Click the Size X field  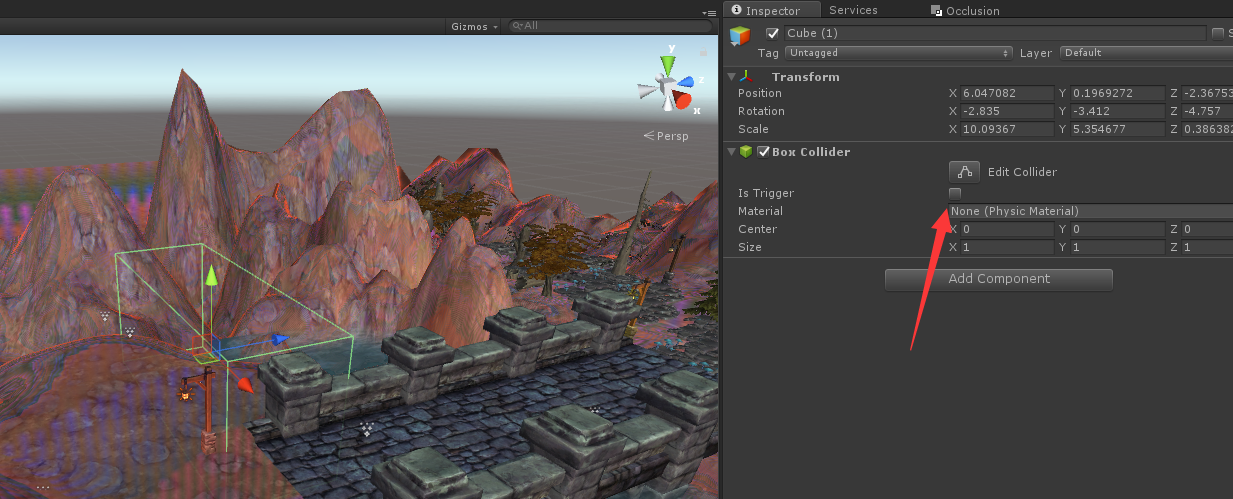(x=1007, y=247)
